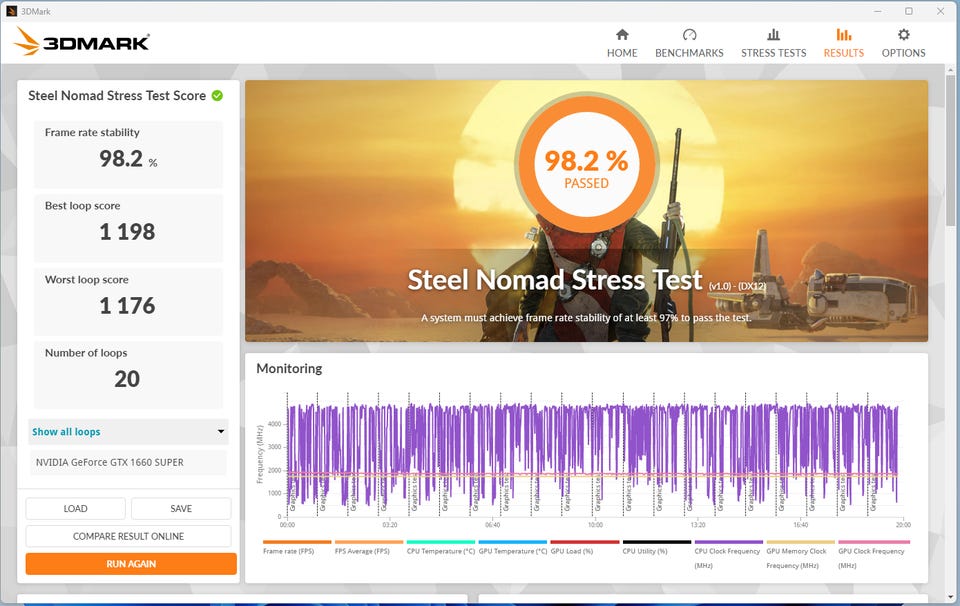Click the RUN AGAIN button
The height and width of the screenshot is (606, 960).
(131, 564)
